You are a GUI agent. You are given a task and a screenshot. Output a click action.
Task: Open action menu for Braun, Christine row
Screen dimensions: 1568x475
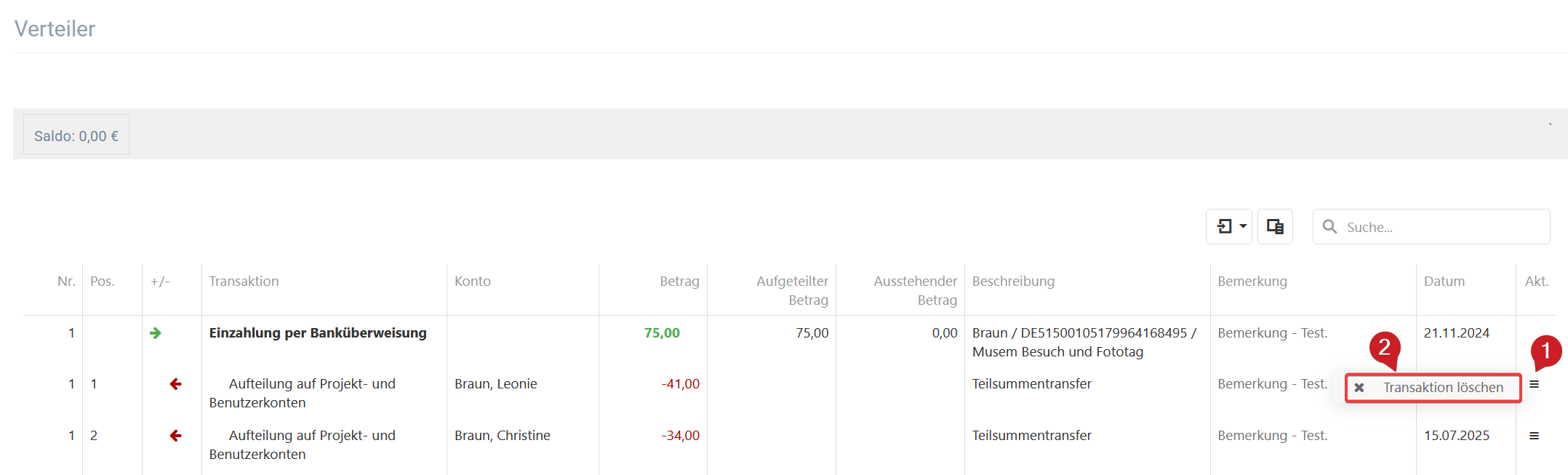pos(1534,436)
